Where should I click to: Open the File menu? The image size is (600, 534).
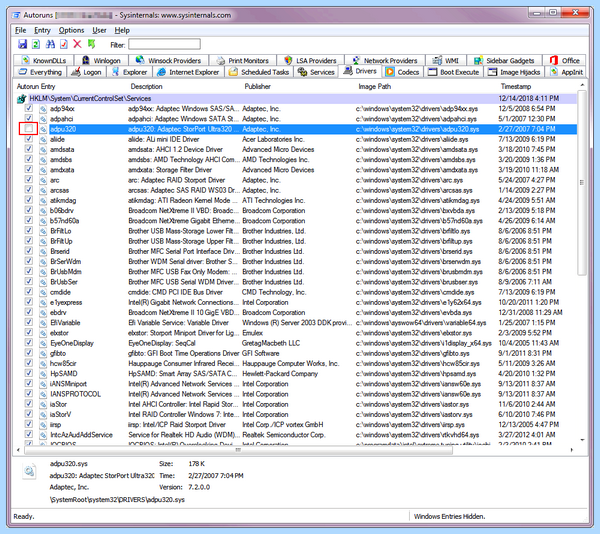point(21,30)
